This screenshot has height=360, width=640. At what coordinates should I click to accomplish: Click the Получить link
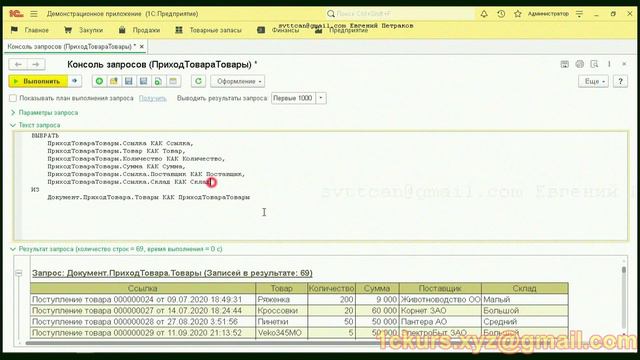click(153, 98)
